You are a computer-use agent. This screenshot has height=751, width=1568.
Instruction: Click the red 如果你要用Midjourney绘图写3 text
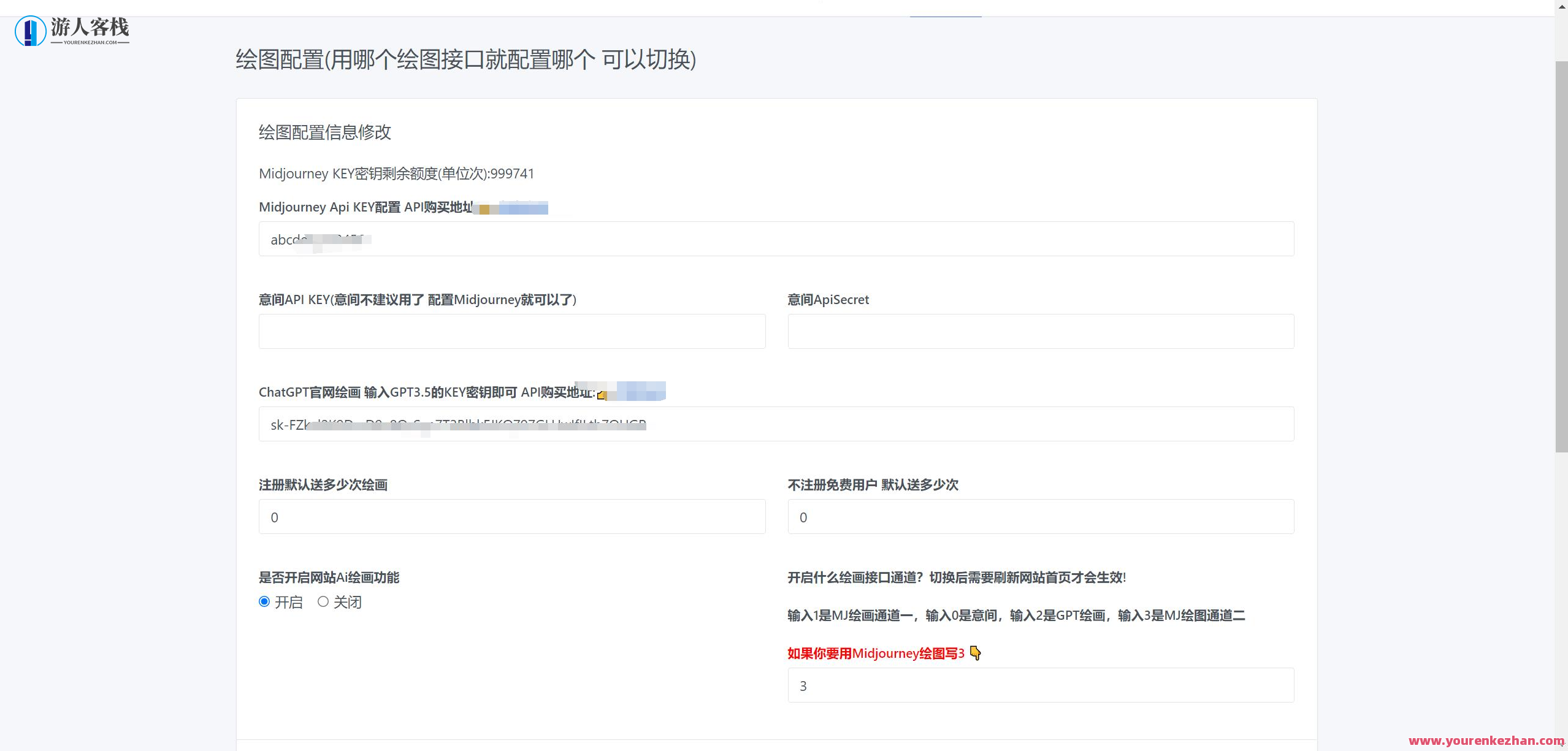coord(874,653)
